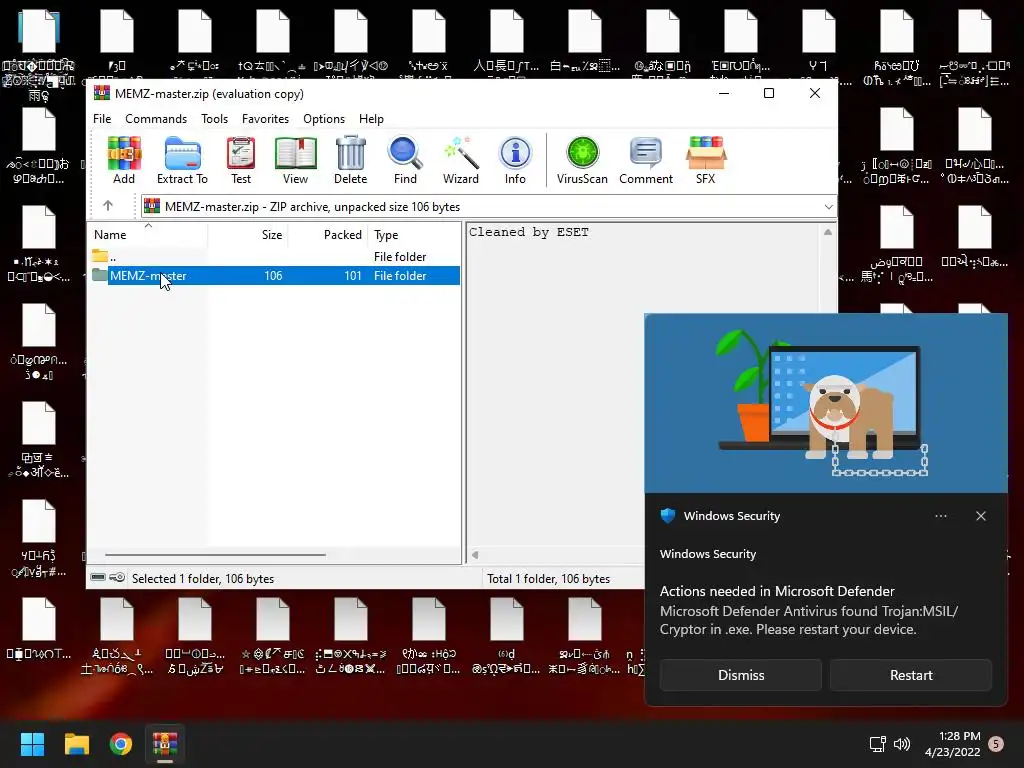The image size is (1024, 768).
Task: Open notification count badge
Action: [996, 744]
